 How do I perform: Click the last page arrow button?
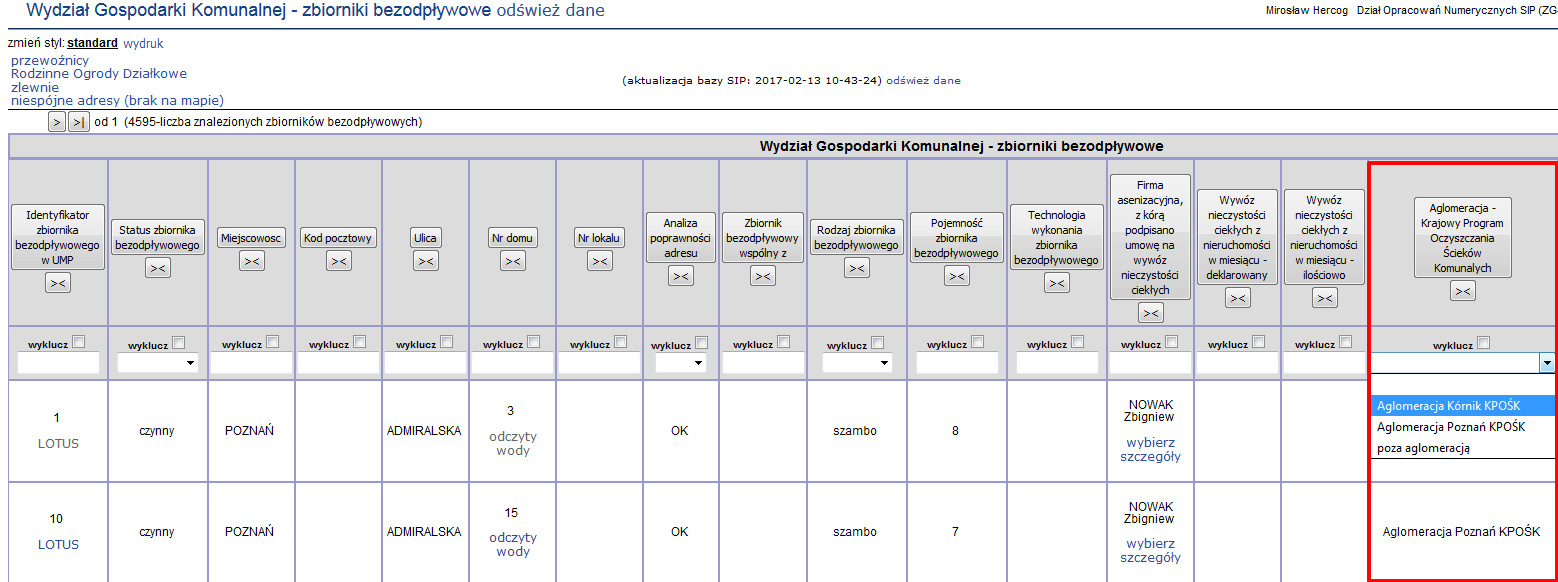pos(78,122)
